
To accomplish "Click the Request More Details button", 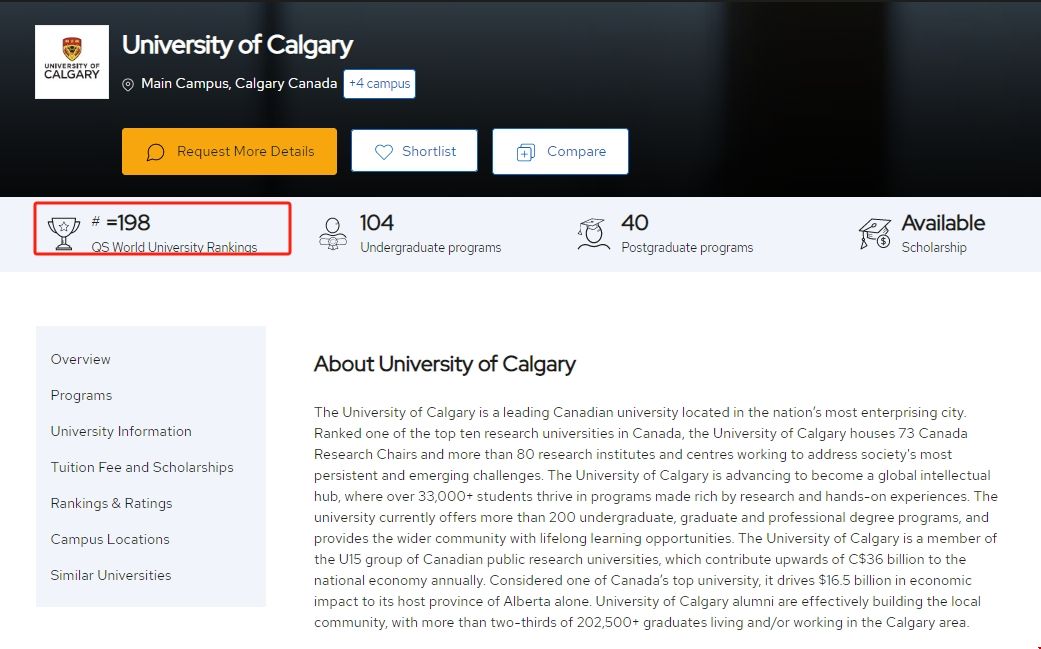I will coord(229,152).
